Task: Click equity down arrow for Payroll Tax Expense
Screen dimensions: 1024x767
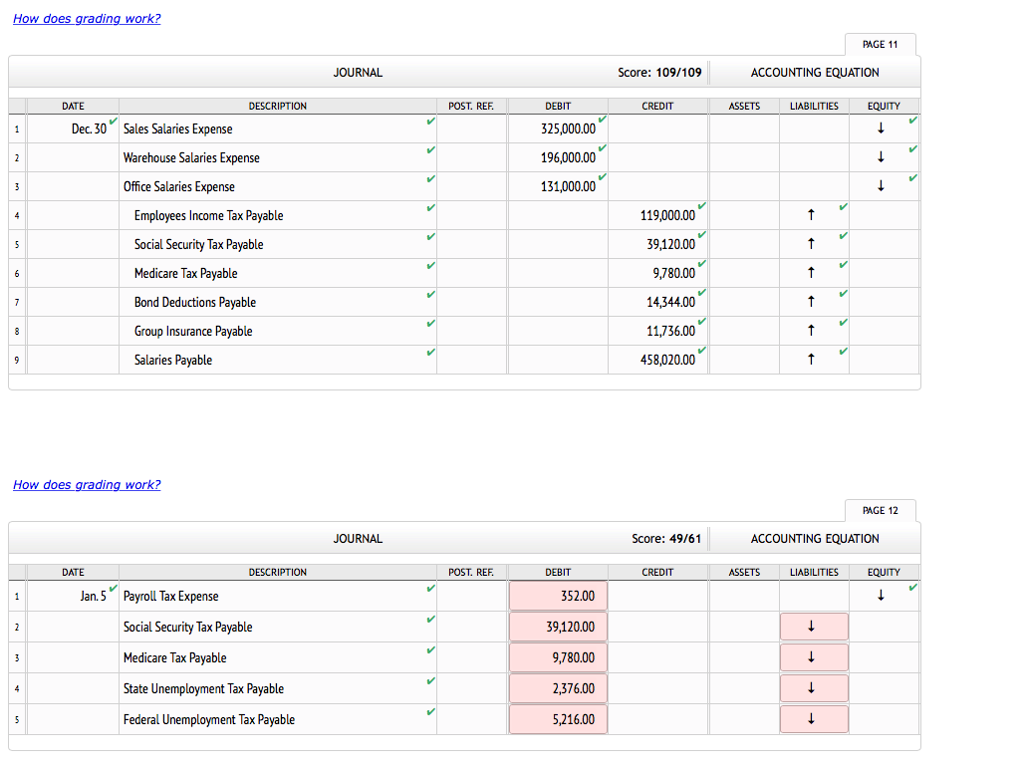Action: [880, 595]
